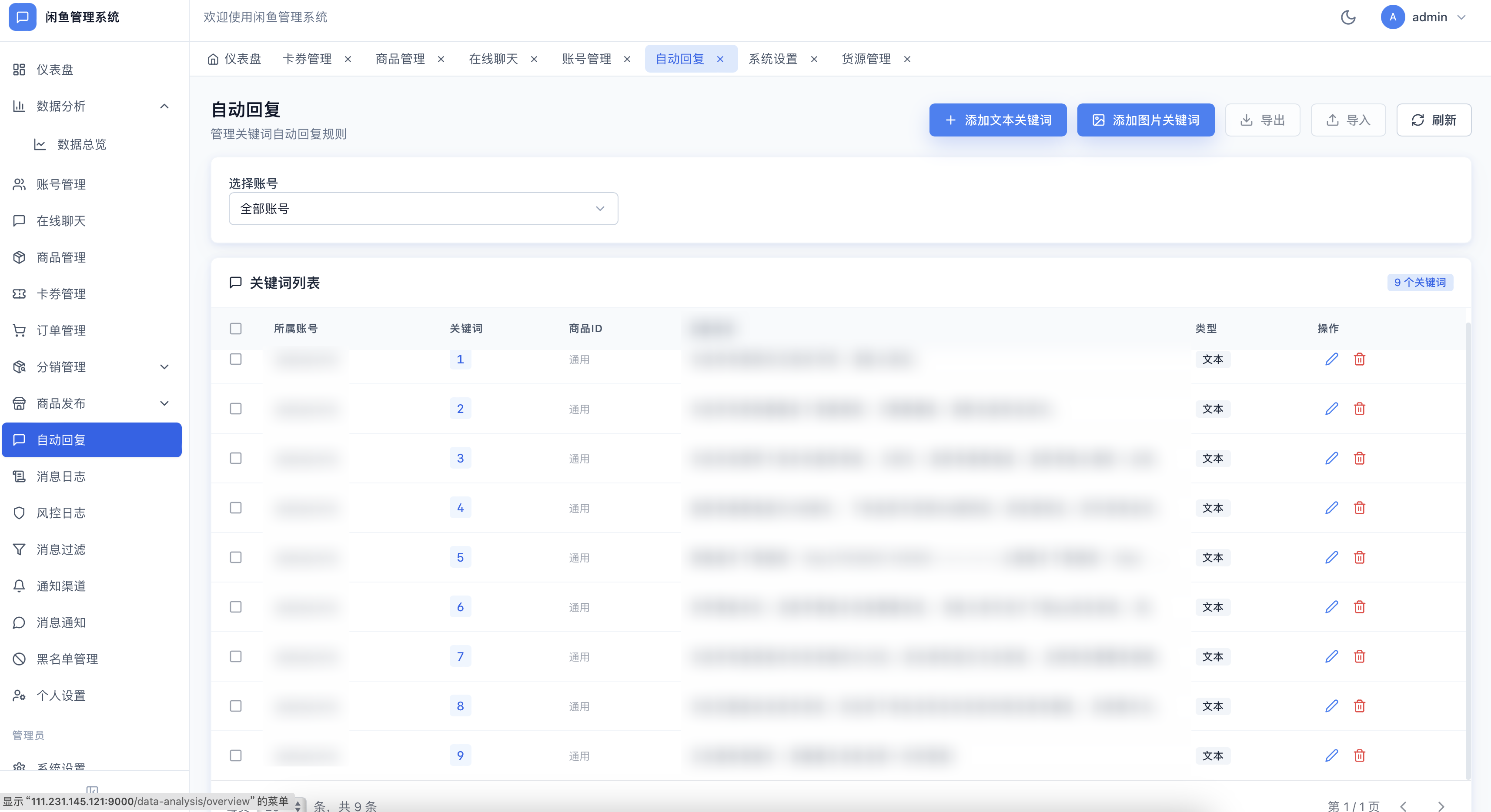Screen dimensions: 1491x812
Task: Check the row for keyword 9
Action: click(236, 755)
